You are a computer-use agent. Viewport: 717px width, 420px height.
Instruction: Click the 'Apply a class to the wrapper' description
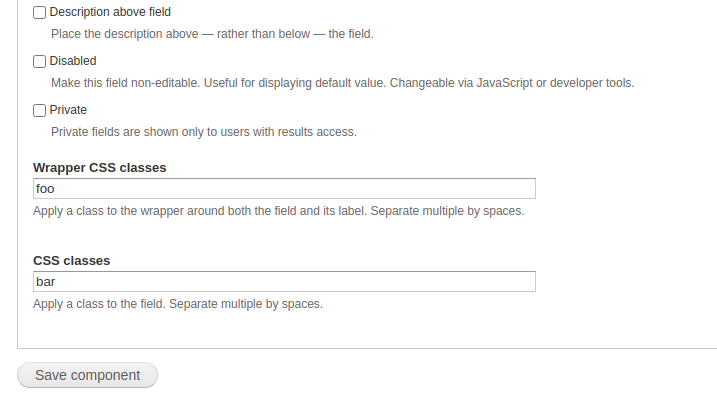coord(278,211)
